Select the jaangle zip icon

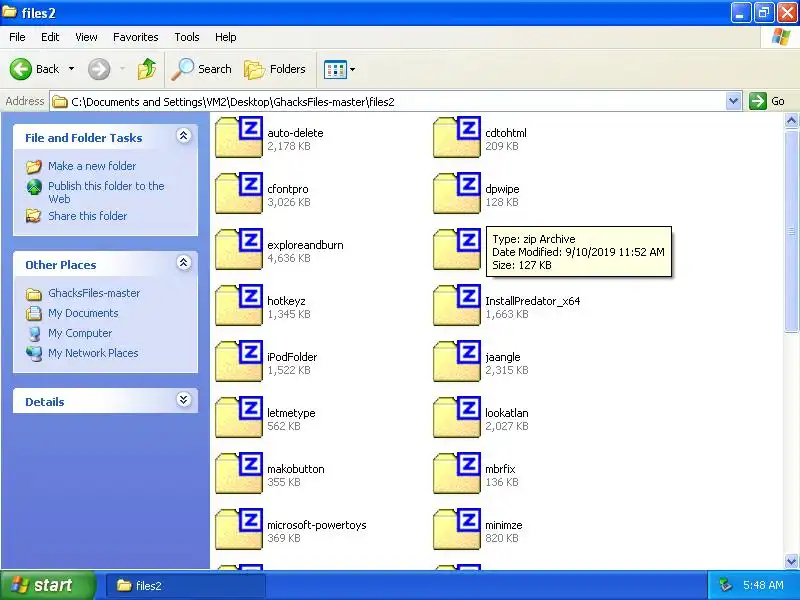tap(457, 361)
